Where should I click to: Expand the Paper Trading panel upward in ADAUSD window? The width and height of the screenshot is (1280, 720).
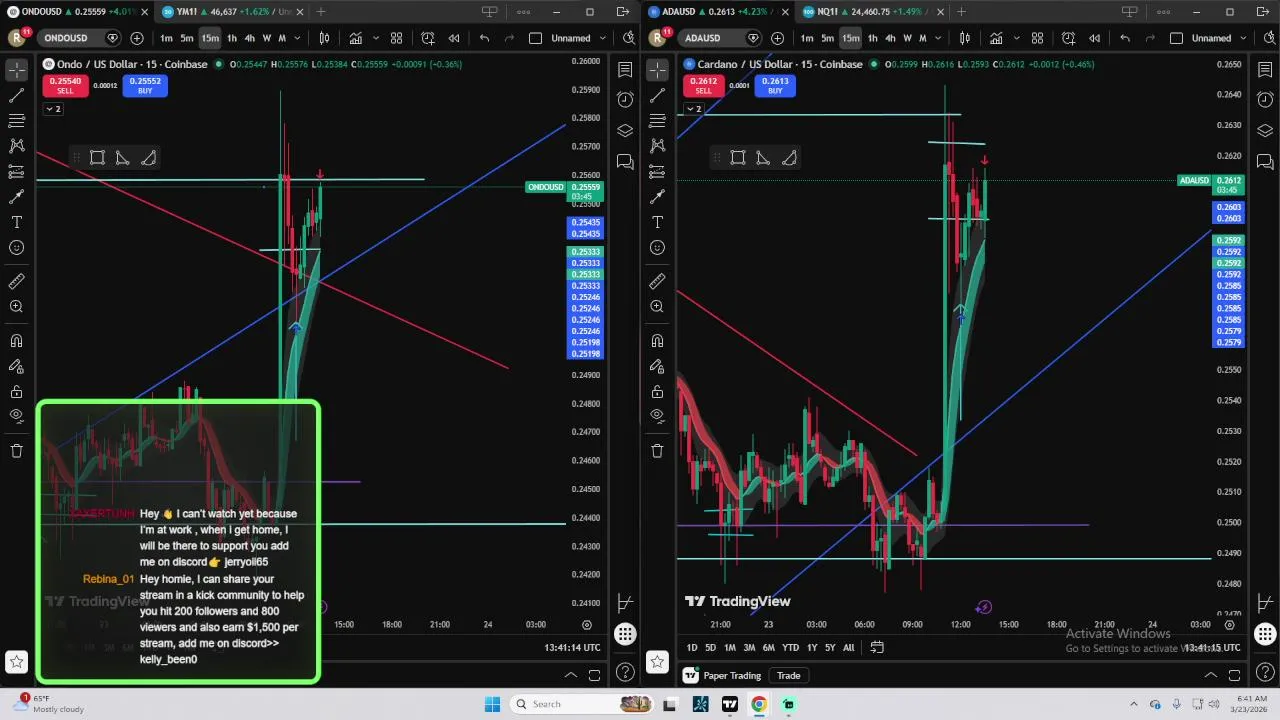point(1211,675)
